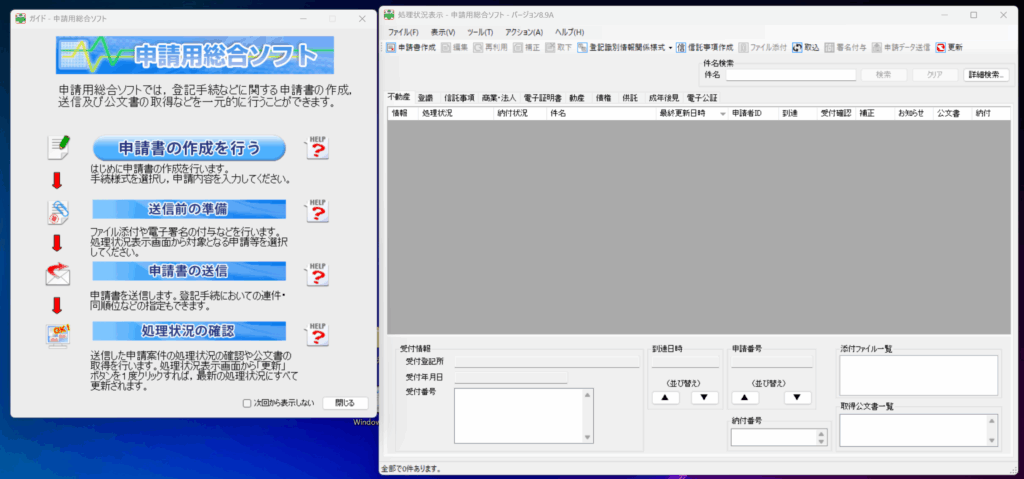Click the down sort arrow under 申請番号
The height and width of the screenshot is (479, 1024).
(796, 397)
